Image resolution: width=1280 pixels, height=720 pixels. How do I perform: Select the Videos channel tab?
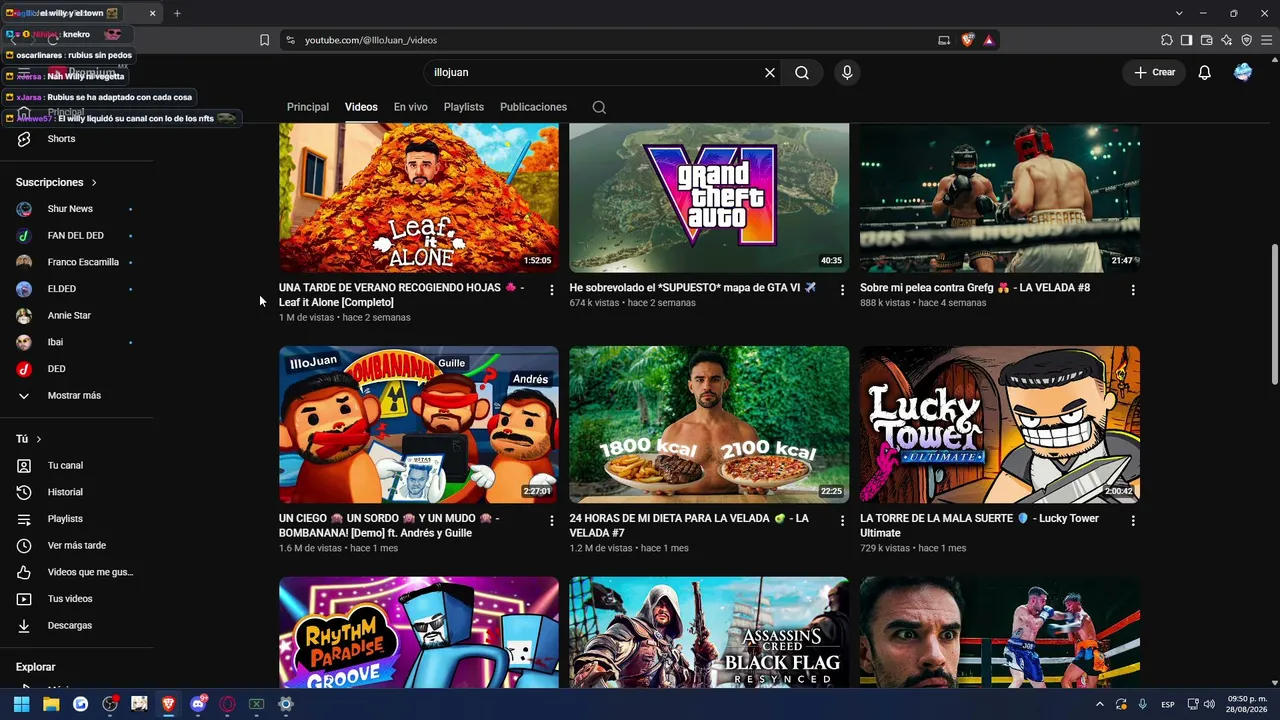(361, 107)
